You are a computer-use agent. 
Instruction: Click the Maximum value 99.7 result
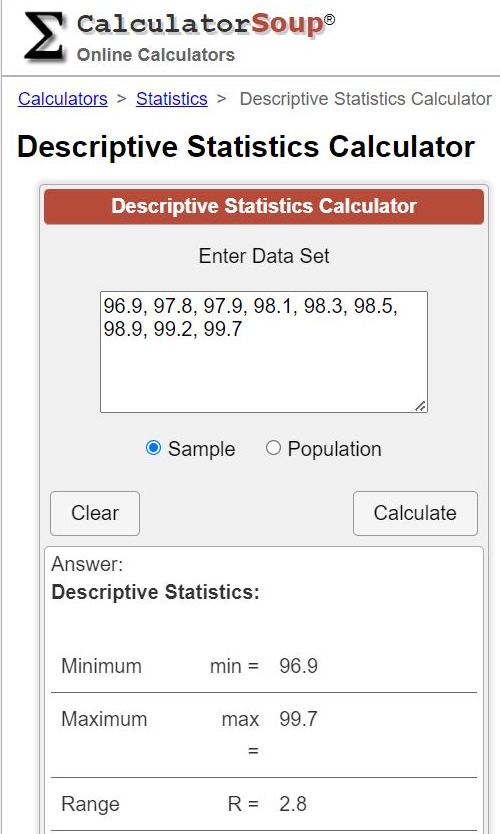(298, 719)
